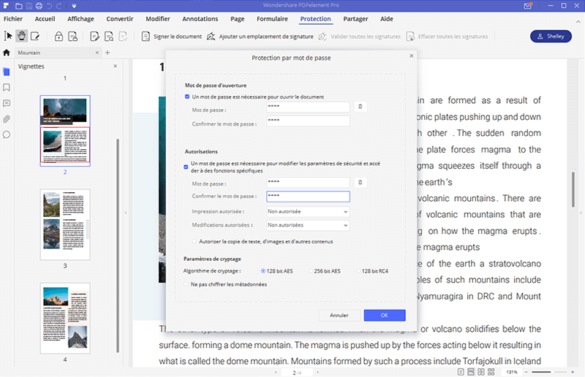The image size is (585, 377).
Task: Select page 4 thumbnail
Action: [x=65, y=318]
